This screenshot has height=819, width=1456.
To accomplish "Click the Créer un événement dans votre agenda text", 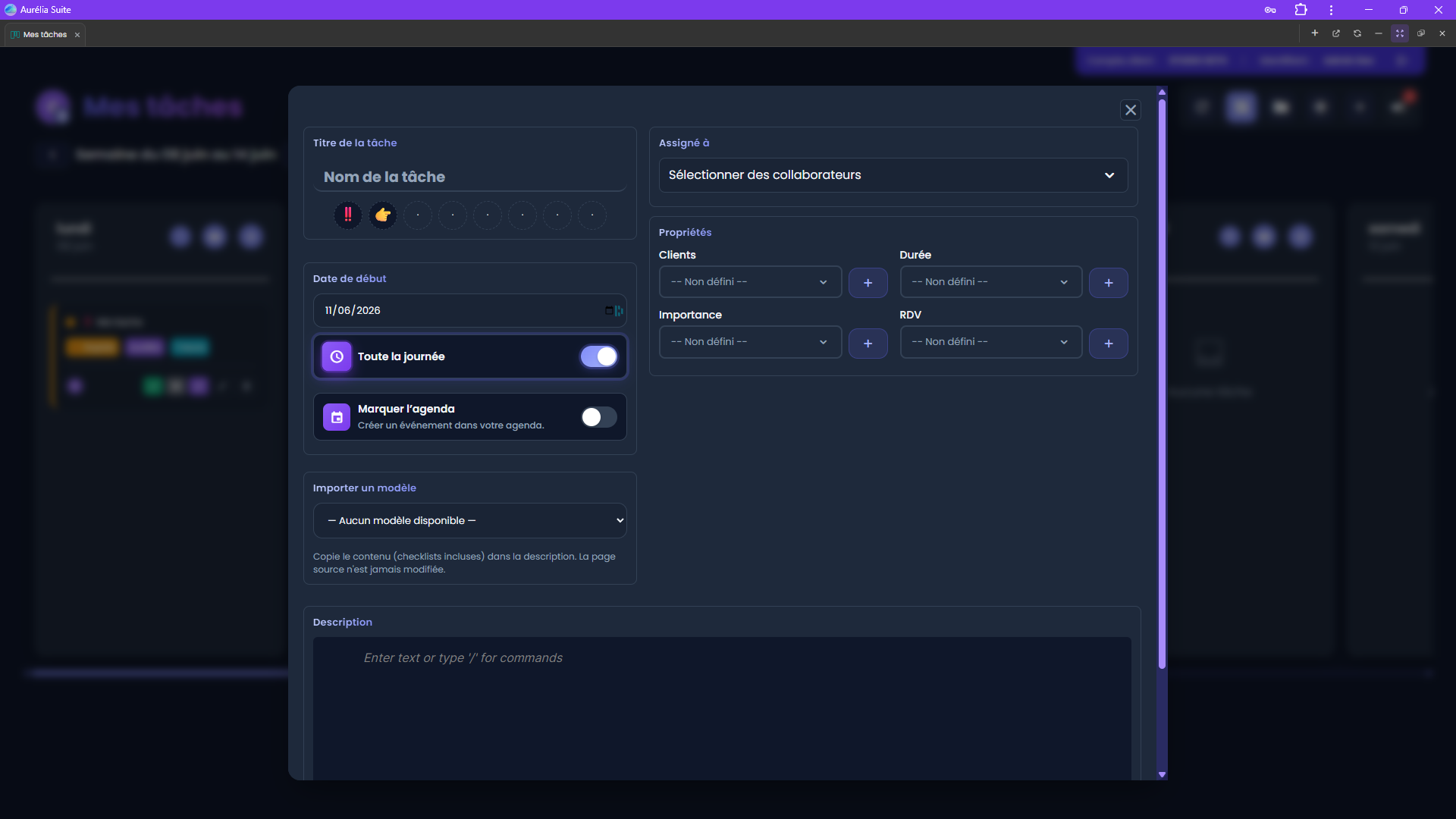I will (x=451, y=425).
